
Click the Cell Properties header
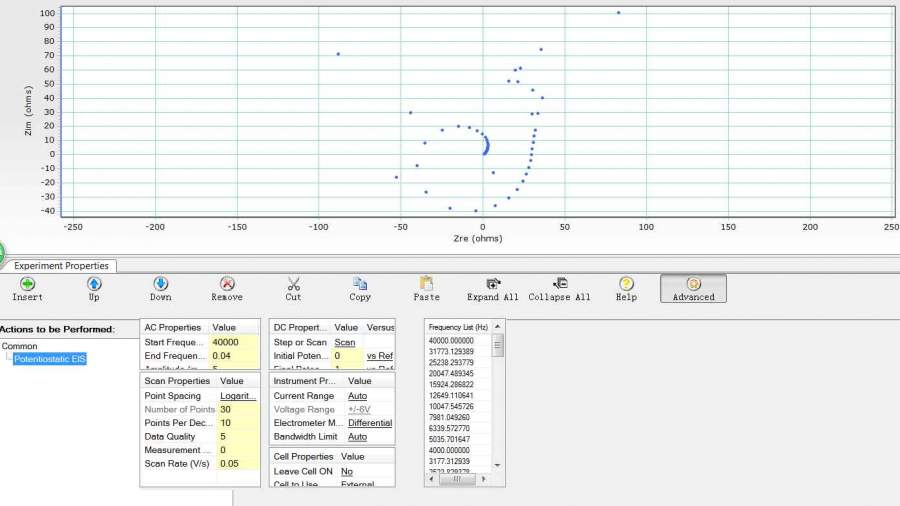tap(303, 457)
